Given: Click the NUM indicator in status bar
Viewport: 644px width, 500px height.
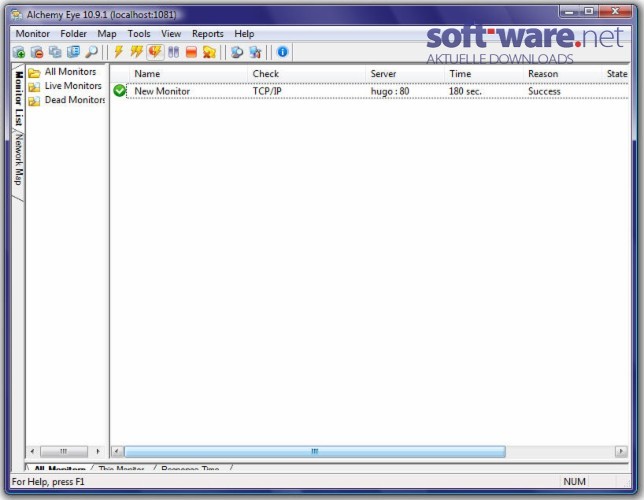Looking at the screenshot, I should 574,482.
